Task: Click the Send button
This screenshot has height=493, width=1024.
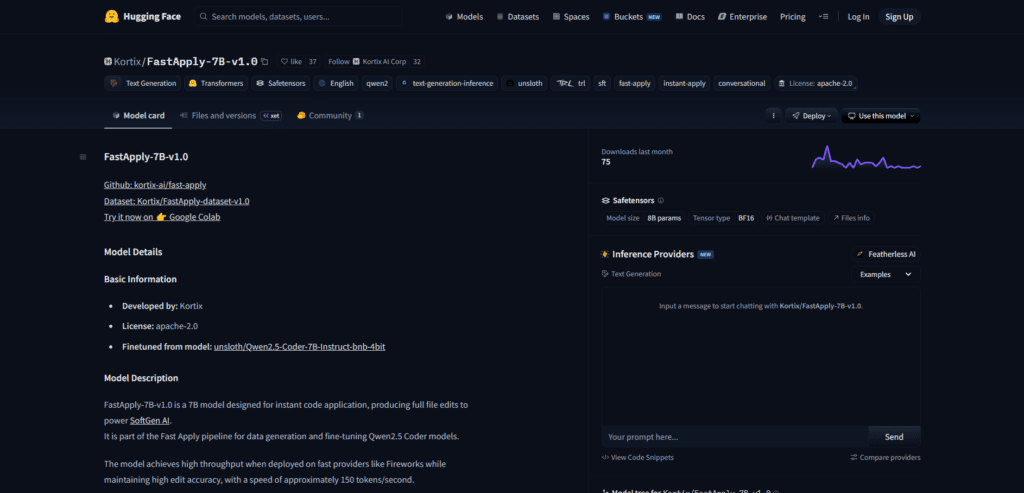Action: click(x=894, y=437)
